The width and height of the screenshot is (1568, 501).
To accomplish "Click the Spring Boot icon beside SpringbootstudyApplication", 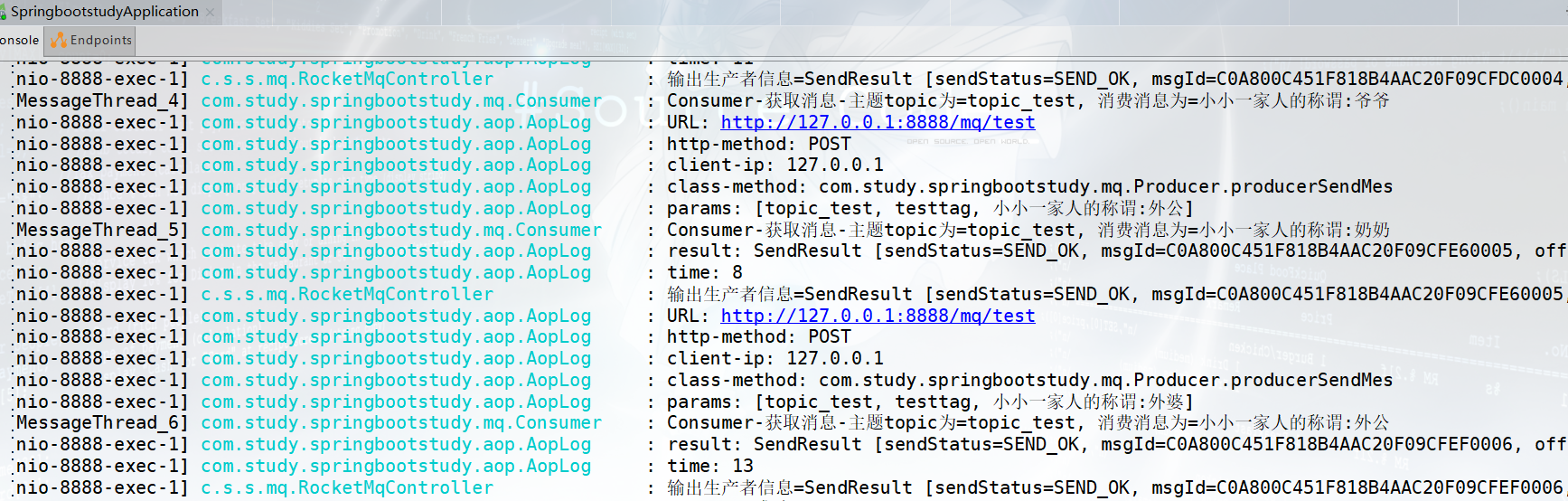I will tap(4, 12).
